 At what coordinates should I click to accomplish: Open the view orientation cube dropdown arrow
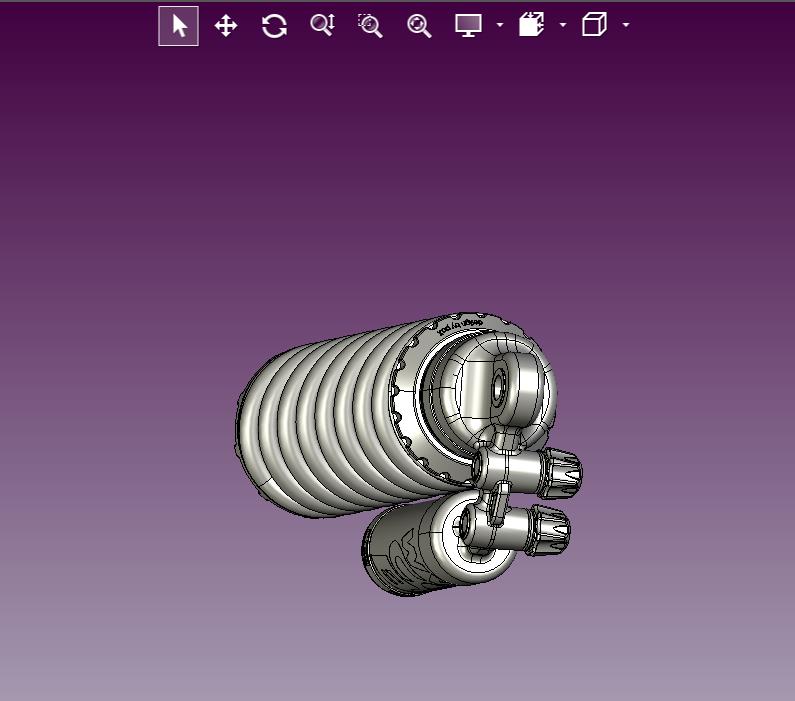pos(626,25)
